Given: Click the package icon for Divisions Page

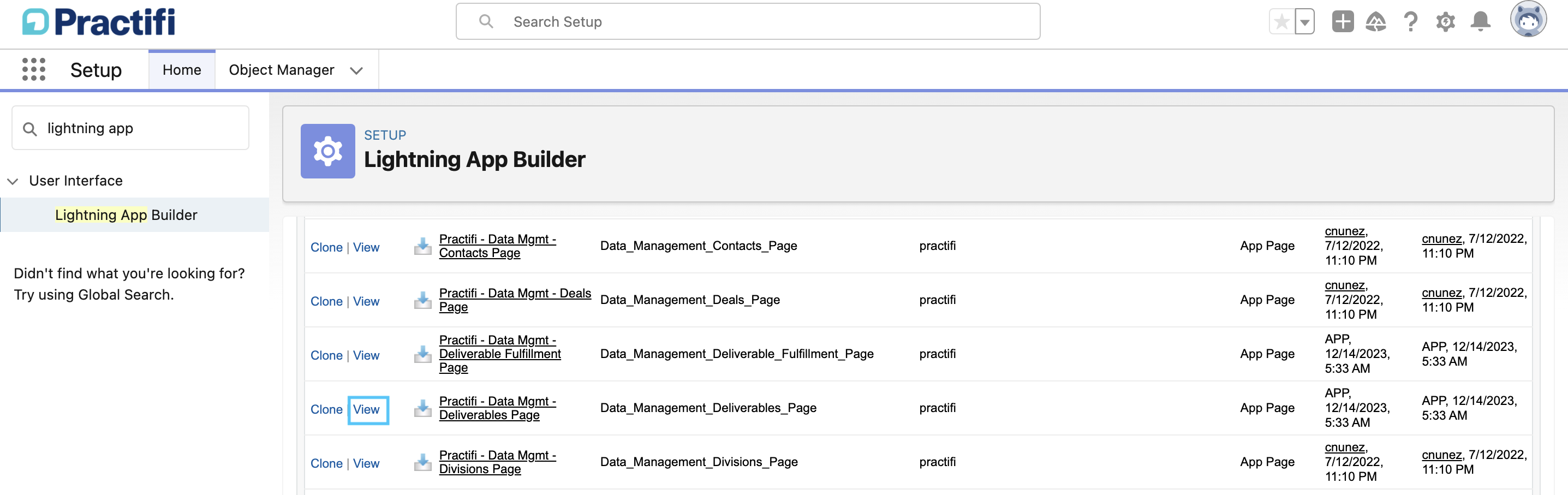Looking at the screenshot, I should point(422,463).
